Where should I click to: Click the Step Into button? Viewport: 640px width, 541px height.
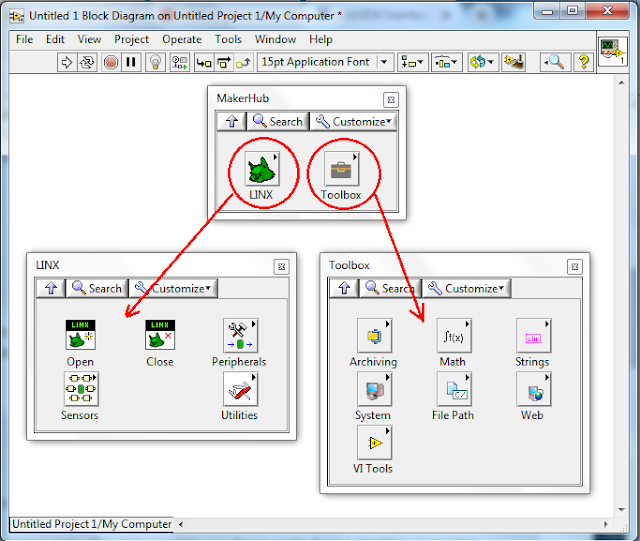(x=204, y=62)
